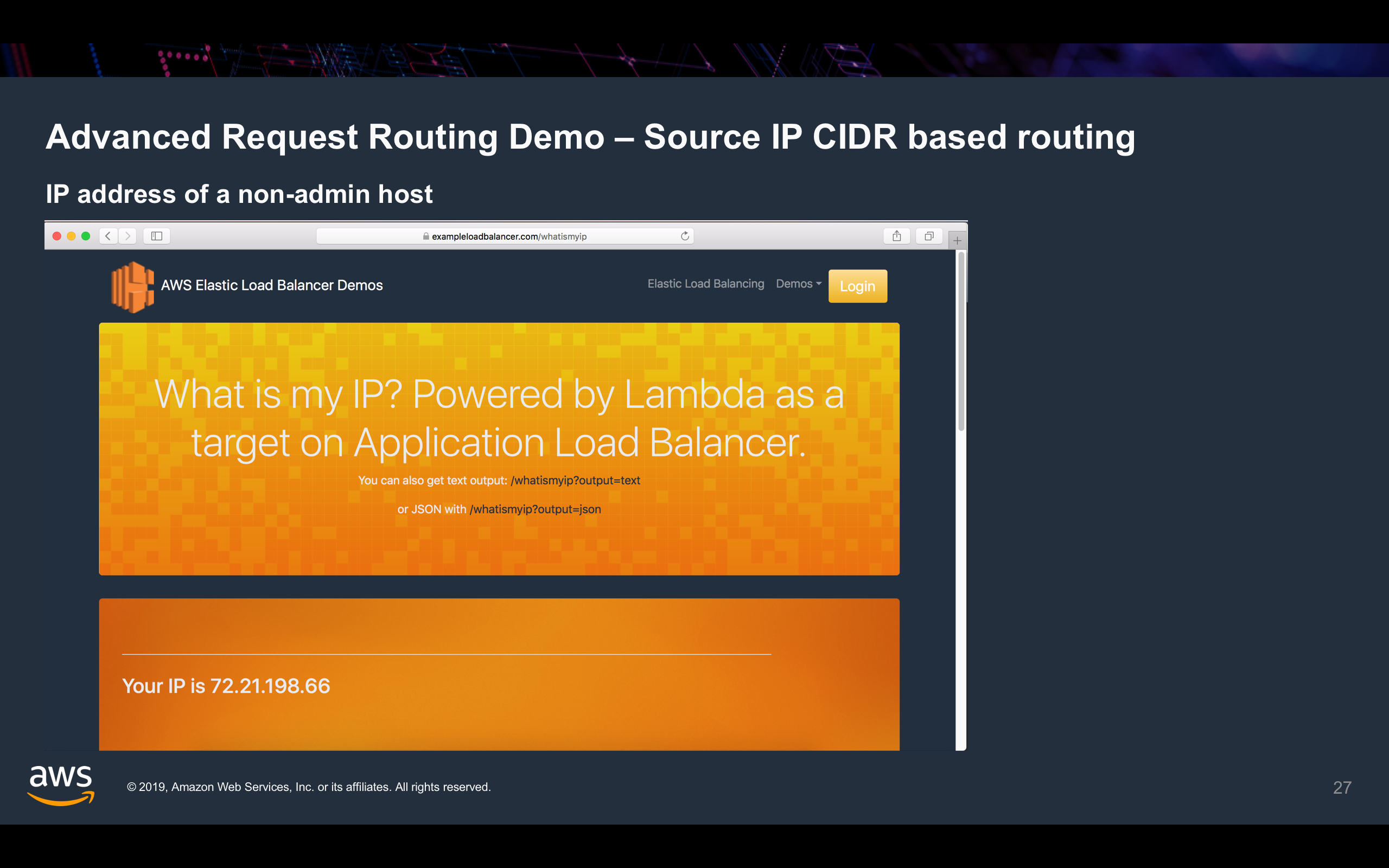The image size is (1389, 868).
Task: Open a new tab with plus button
Action: click(x=957, y=240)
